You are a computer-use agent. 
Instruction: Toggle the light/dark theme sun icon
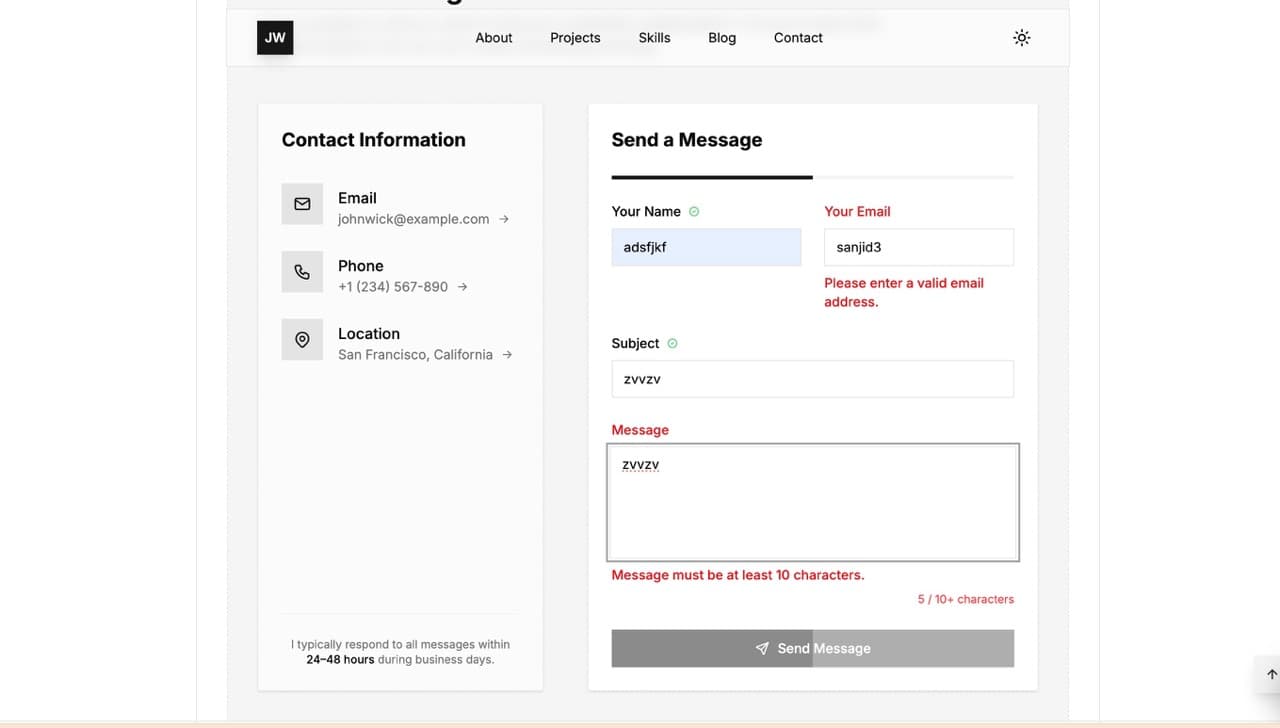click(1021, 38)
